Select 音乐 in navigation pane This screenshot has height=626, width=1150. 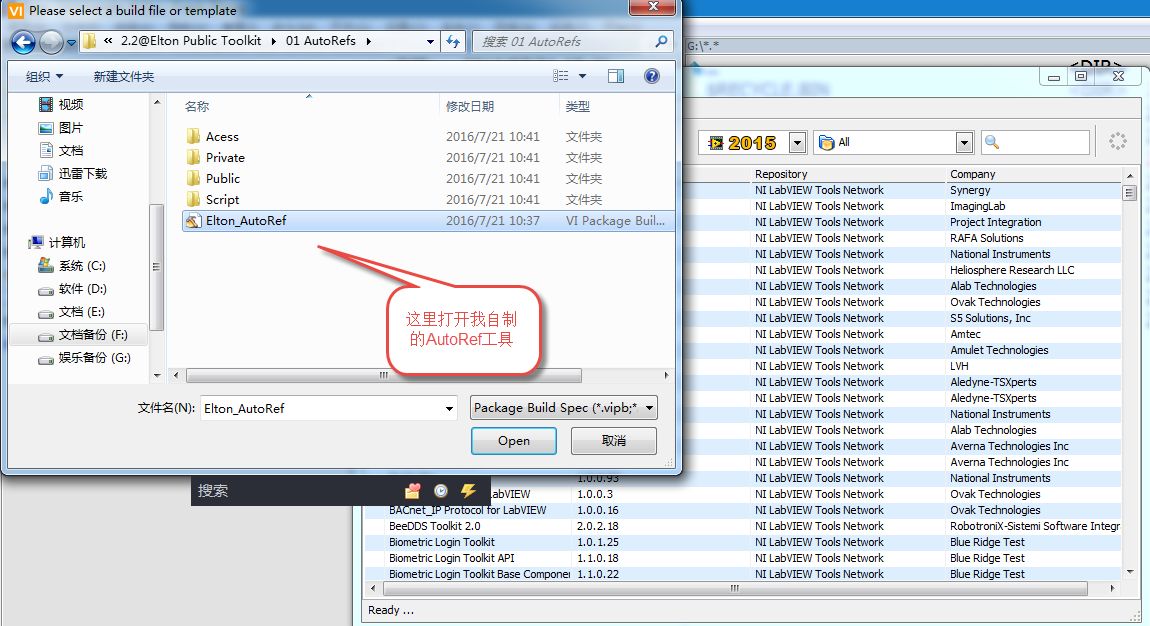coord(61,196)
